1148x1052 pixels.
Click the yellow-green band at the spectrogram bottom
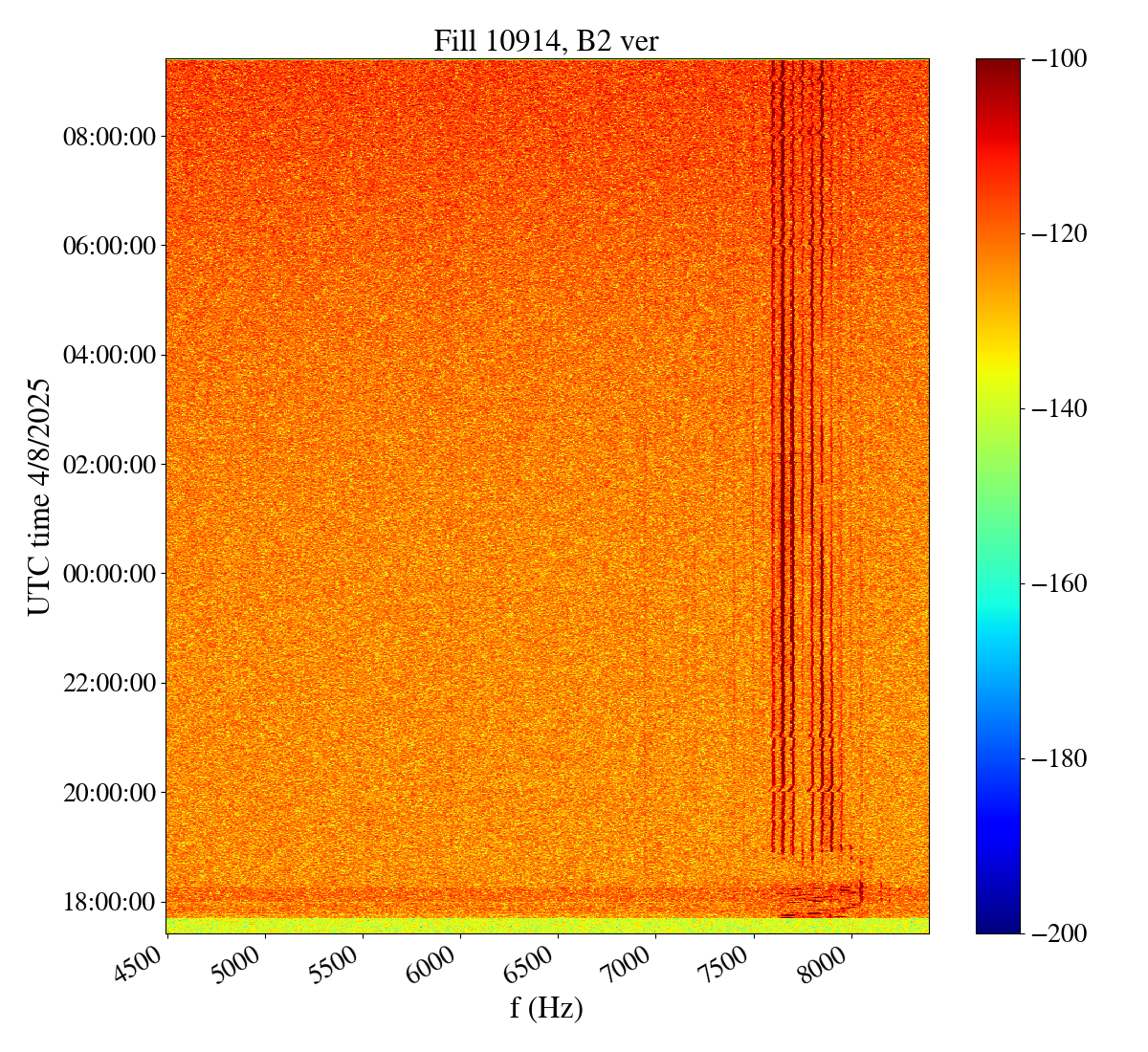(546, 925)
